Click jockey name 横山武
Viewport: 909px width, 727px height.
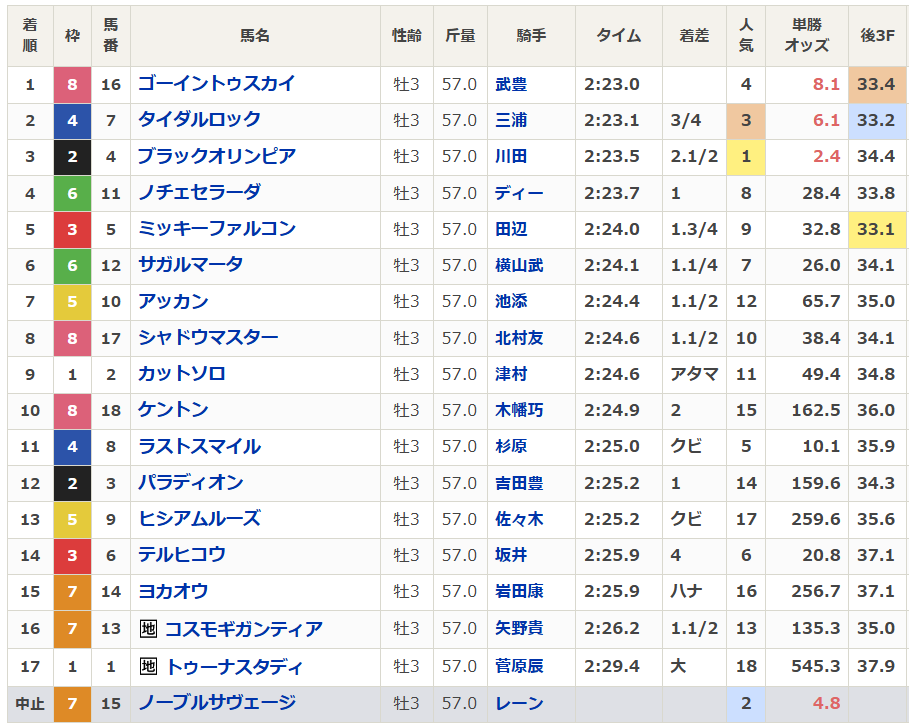click(519, 266)
